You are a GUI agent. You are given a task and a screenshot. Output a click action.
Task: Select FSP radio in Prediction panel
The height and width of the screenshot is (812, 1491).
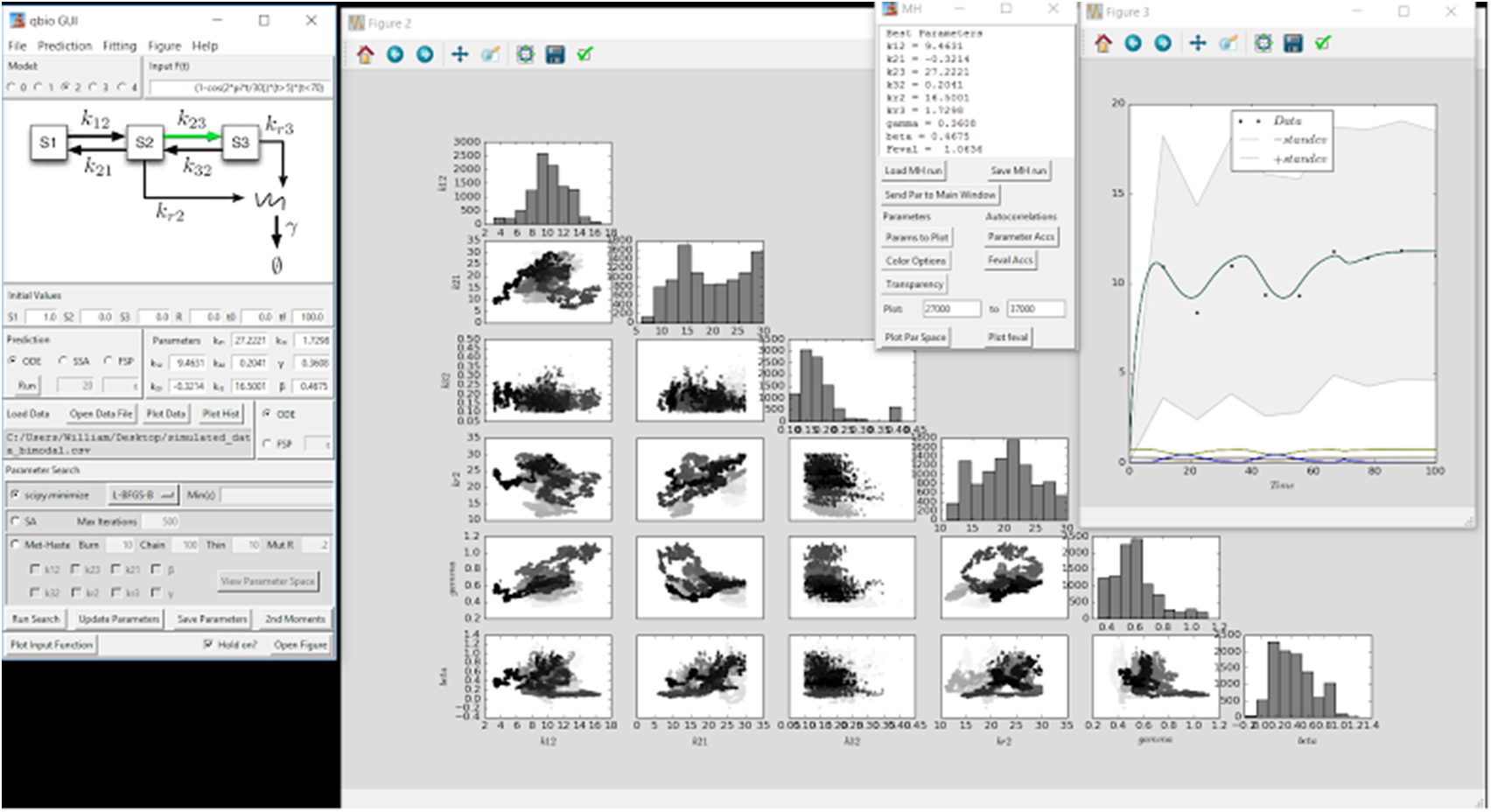[108, 361]
